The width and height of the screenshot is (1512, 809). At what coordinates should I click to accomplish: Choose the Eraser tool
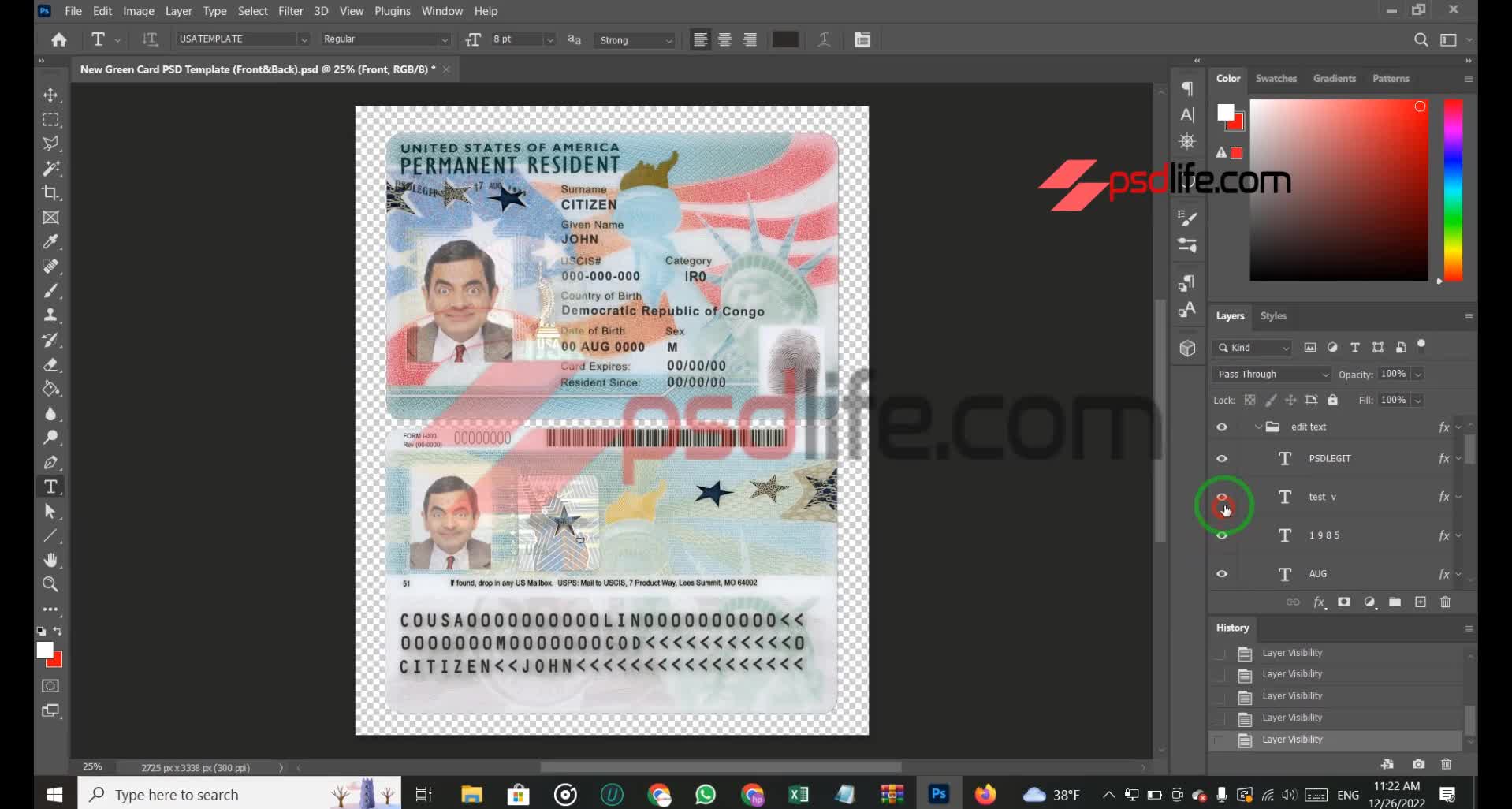pyautogui.click(x=50, y=365)
